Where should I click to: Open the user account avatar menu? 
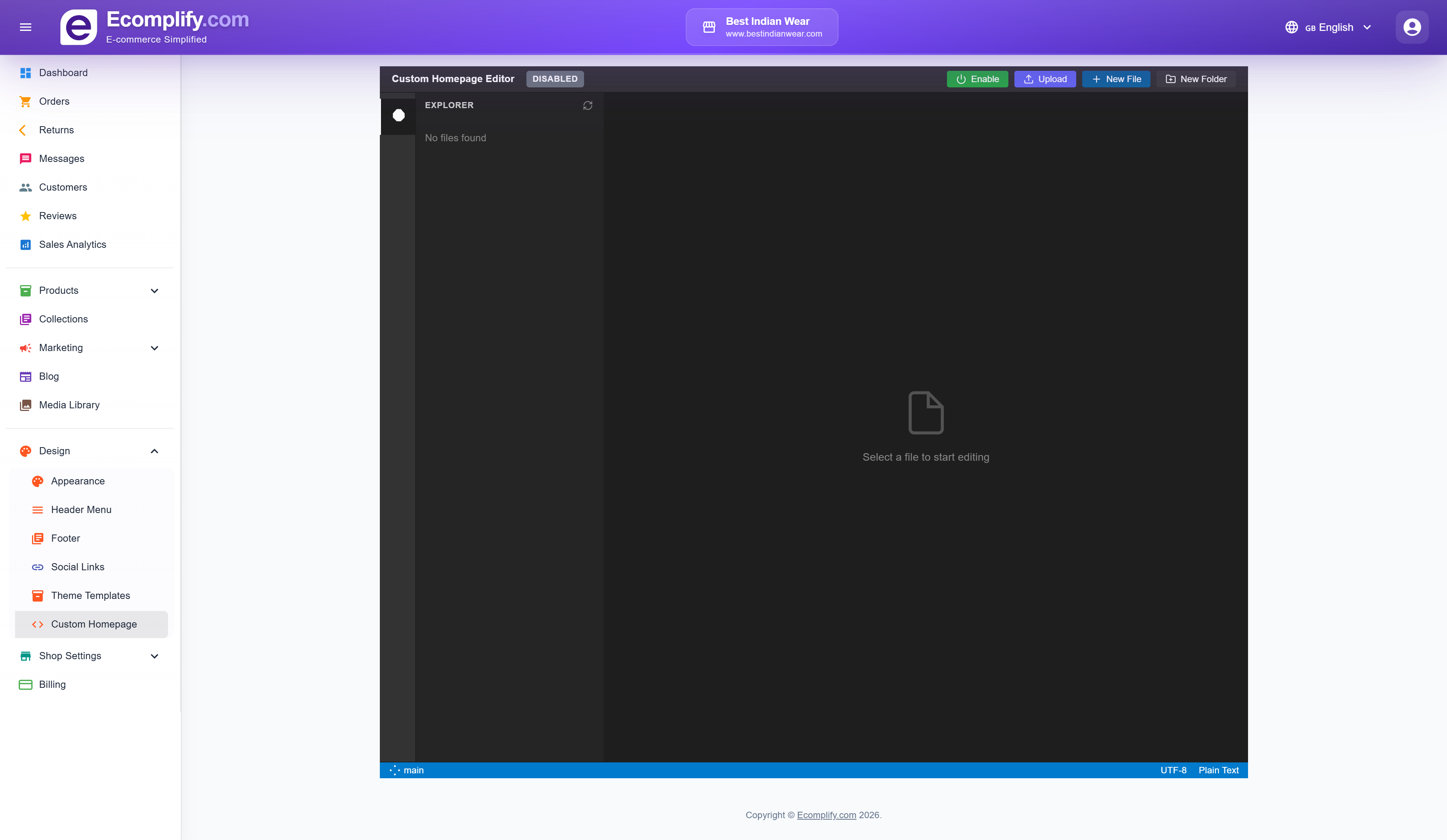click(1412, 26)
